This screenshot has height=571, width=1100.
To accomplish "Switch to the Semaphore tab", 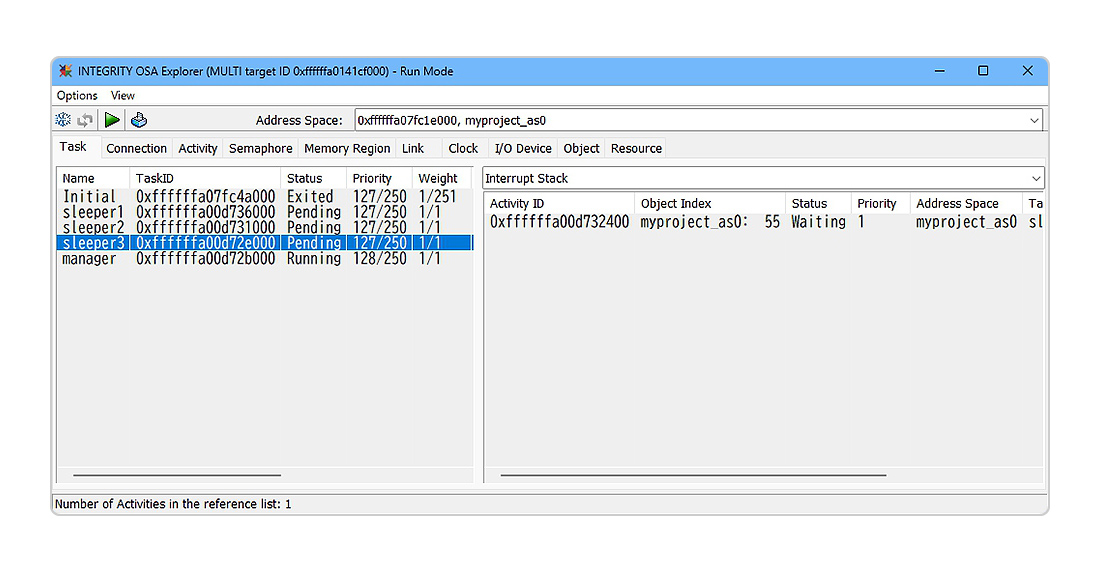I will (260, 149).
